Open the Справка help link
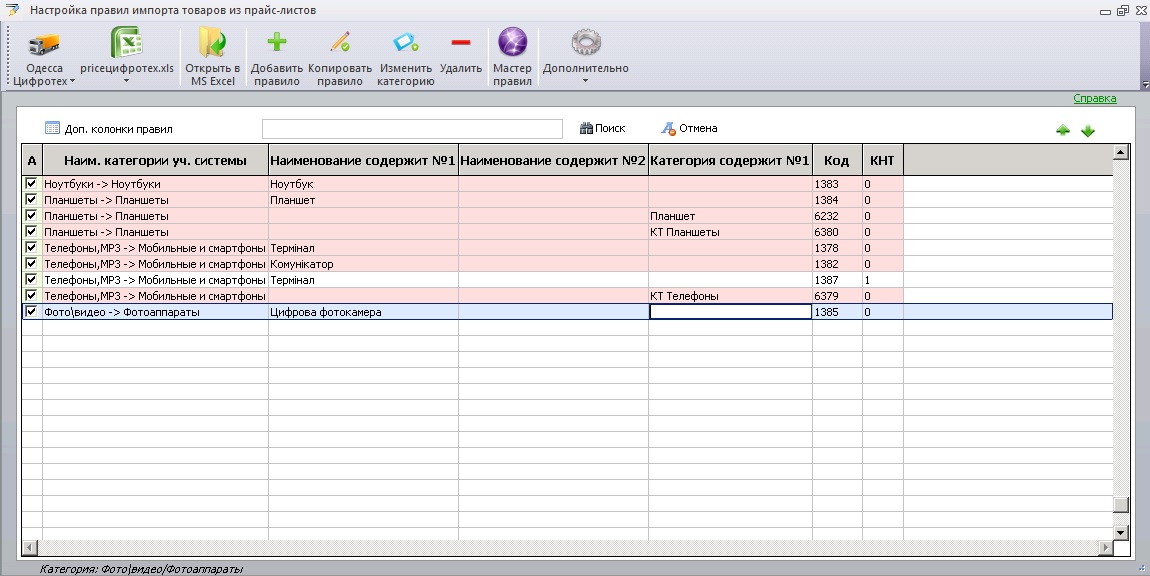This screenshot has height=576, width=1150. point(1094,98)
